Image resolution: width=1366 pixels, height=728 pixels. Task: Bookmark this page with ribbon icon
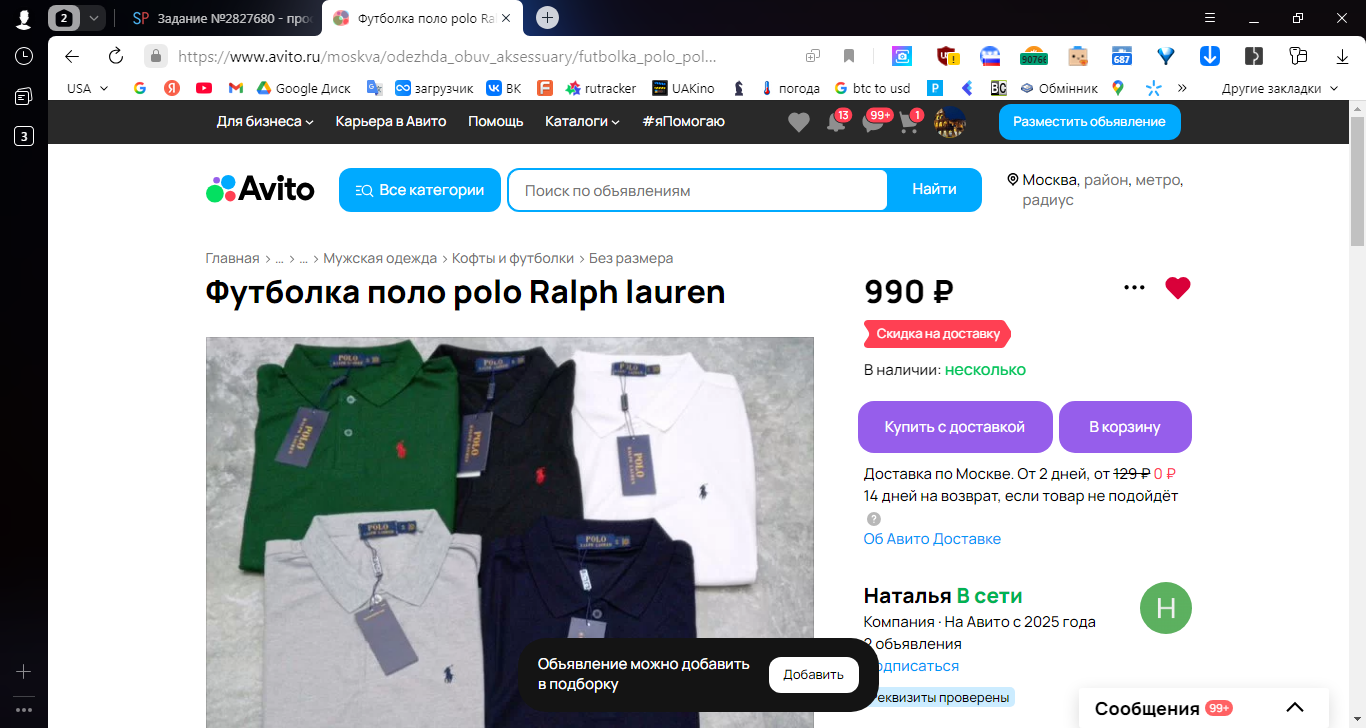[849, 56]
